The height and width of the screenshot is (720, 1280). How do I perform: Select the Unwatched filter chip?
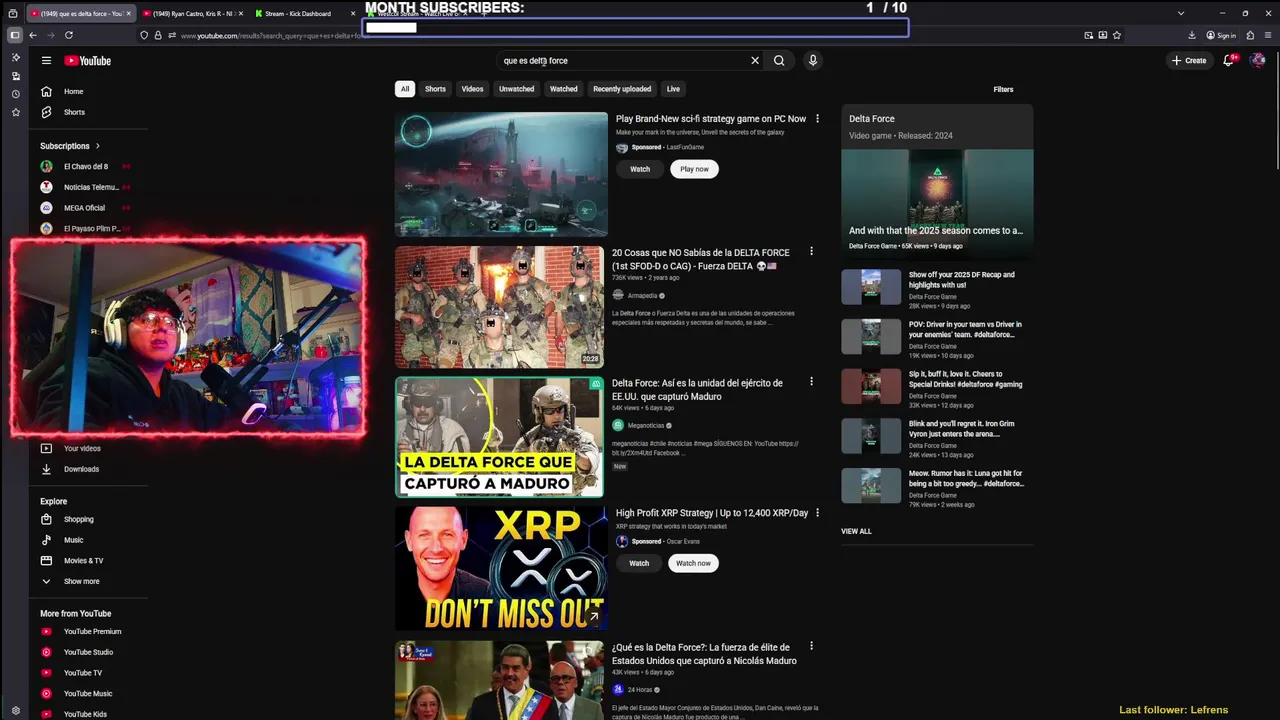(x=516, y=89)
